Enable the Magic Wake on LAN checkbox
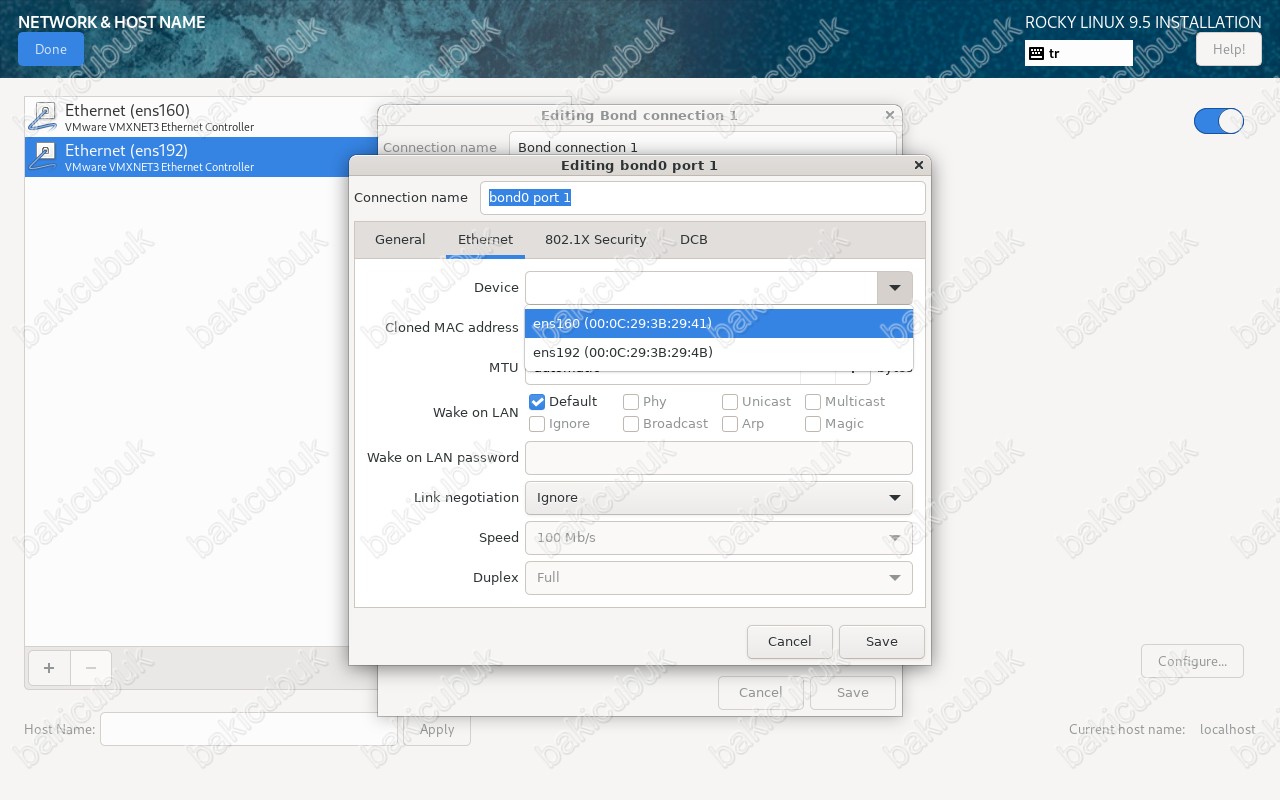The height and width of the screenshot is (800, 1280). click(x=814, y=424)
